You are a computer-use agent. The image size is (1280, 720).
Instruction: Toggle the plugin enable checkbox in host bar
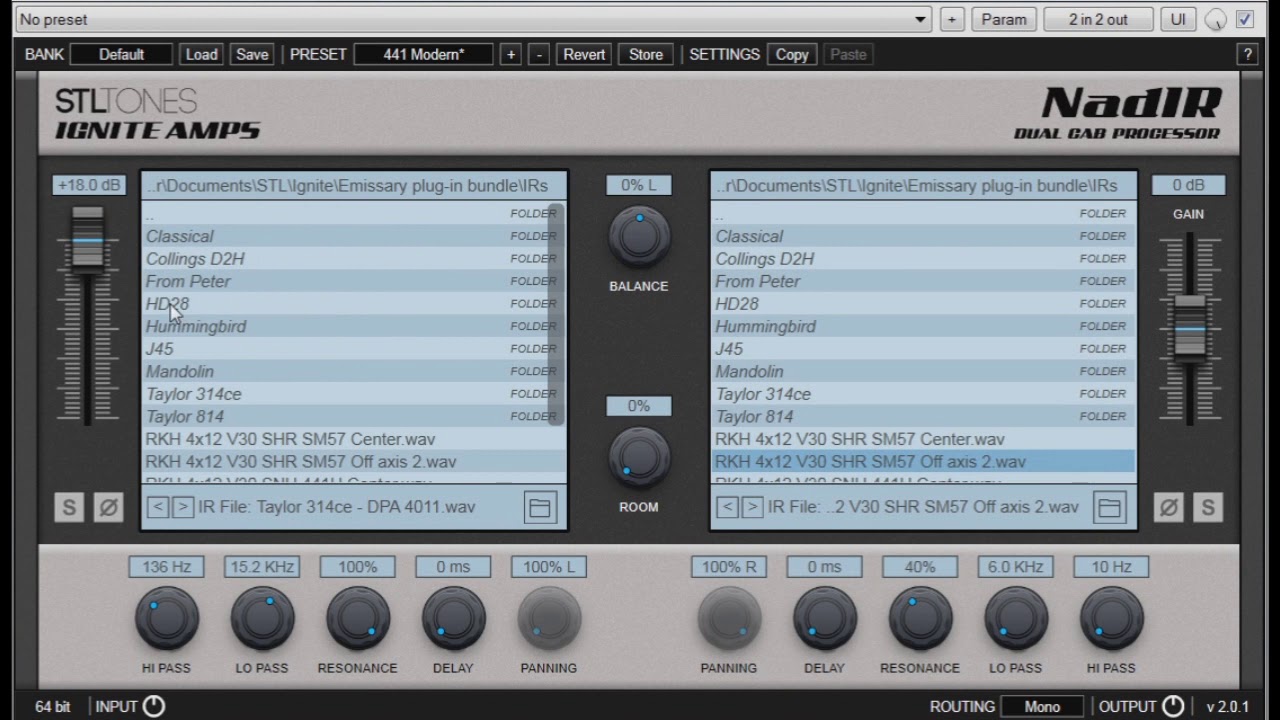pyautogui.click(x=1245, y=19)
